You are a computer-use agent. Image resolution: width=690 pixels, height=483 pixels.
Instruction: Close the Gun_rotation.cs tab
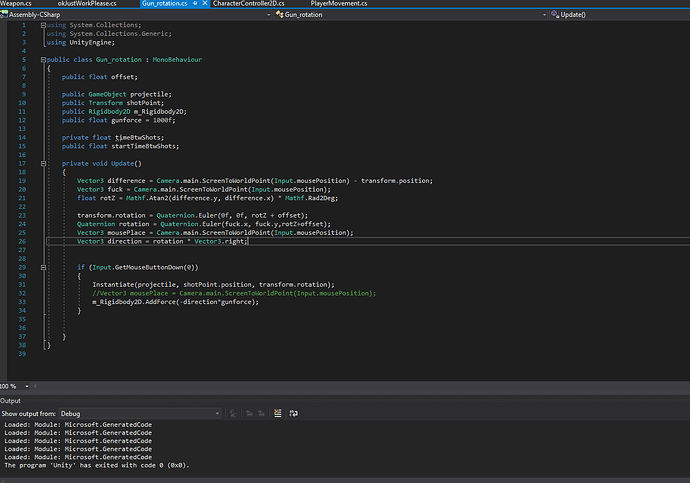click(x=205, y=5)
